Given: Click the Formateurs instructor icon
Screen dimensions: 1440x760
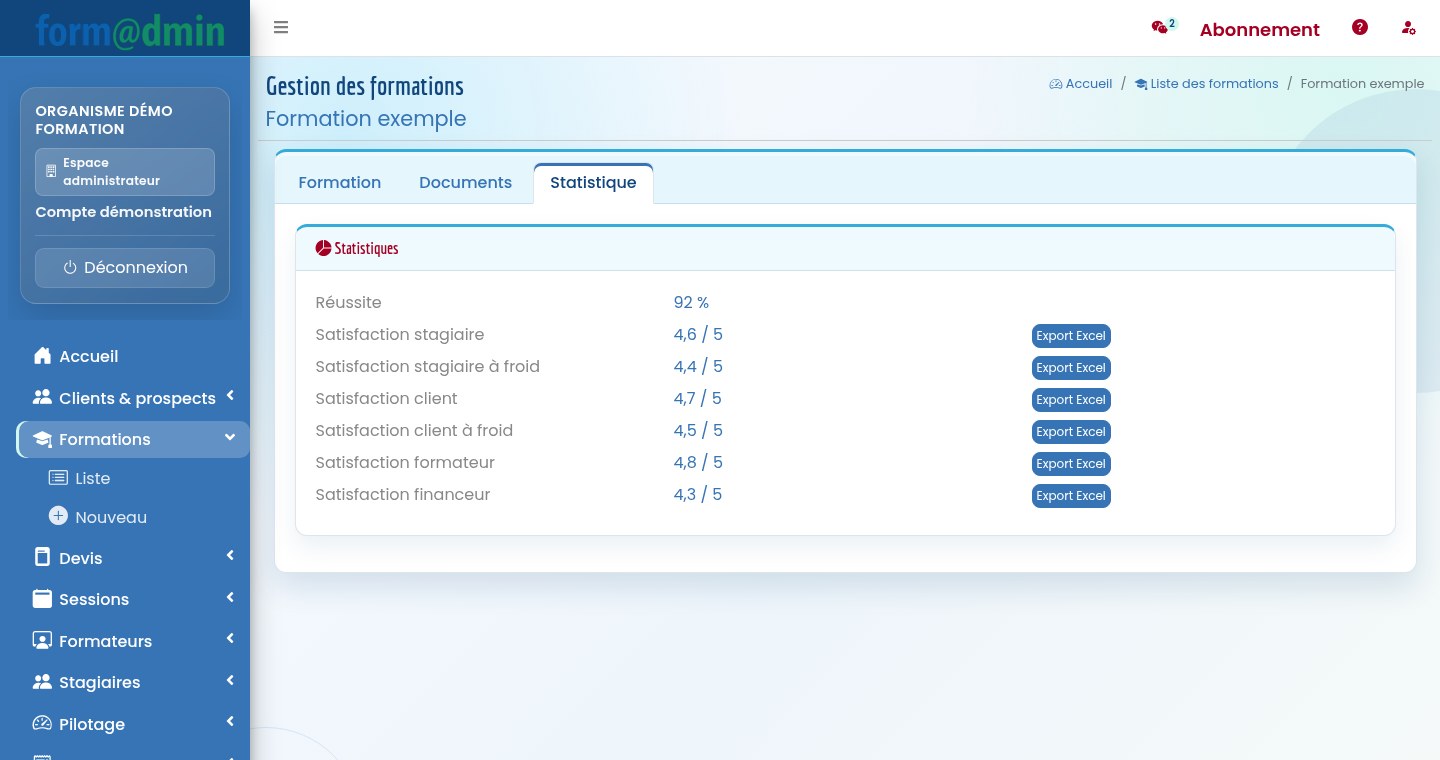Looking at the screenshot, I should [42, 640].
